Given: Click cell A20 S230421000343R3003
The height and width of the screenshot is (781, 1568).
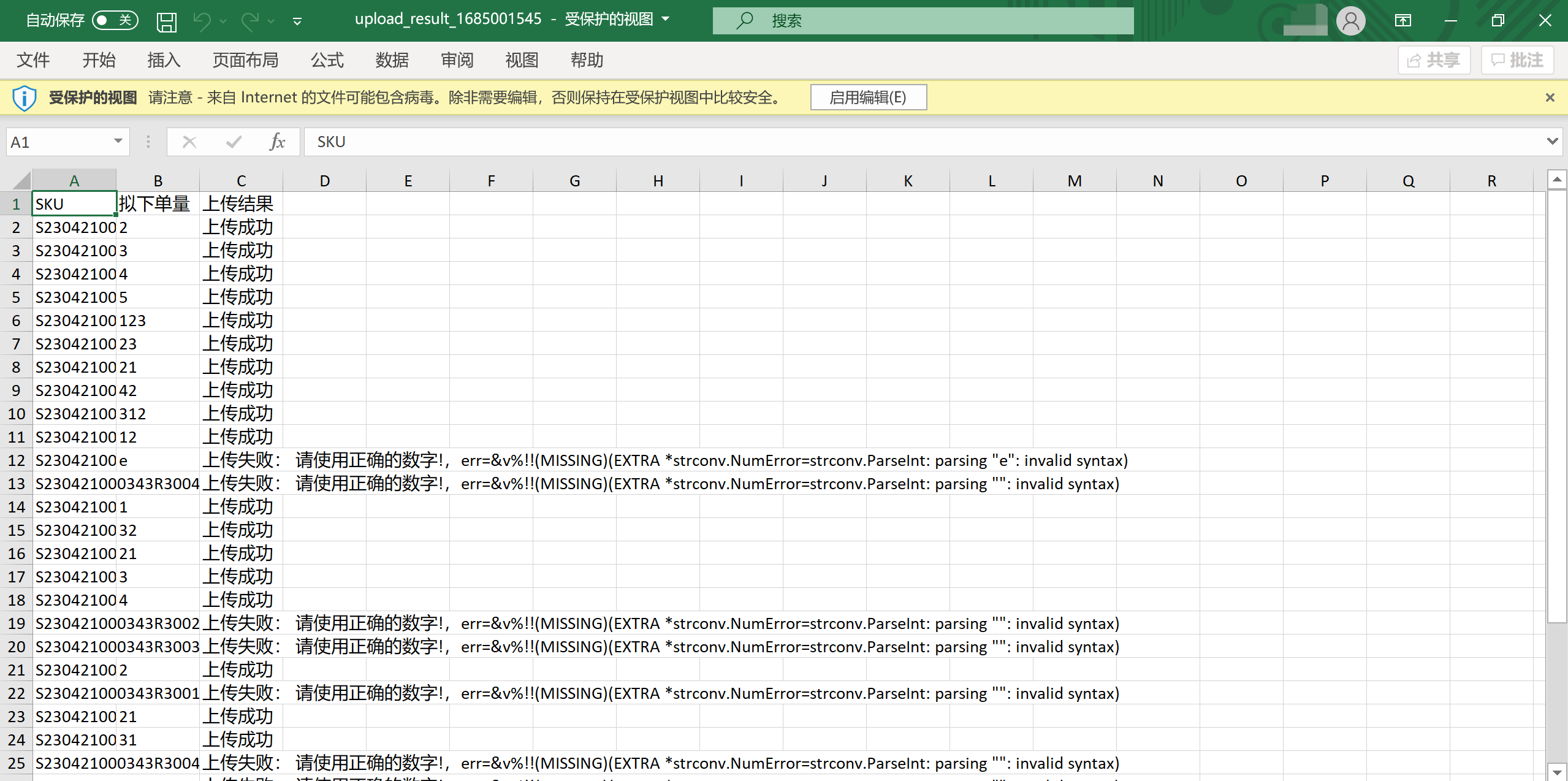Looking at the screenshot, I should (74, 647).
